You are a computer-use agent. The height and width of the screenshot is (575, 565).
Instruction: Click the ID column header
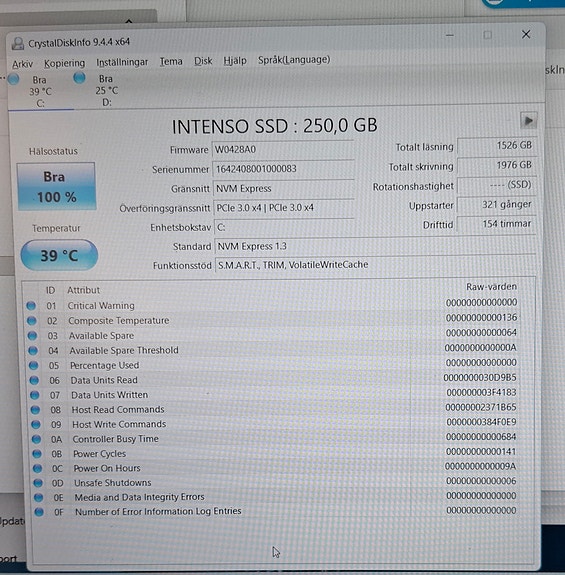click(x=50, y=290)
